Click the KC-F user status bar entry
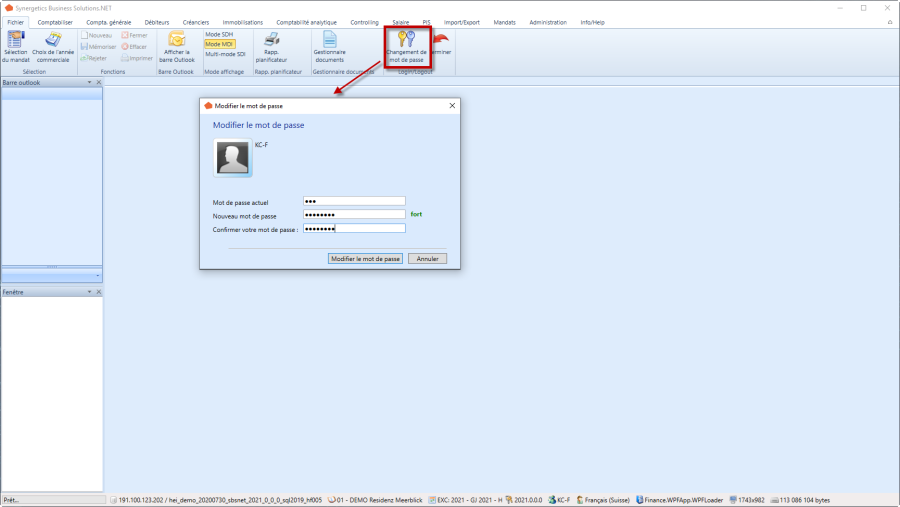This screenshot has height=507, width=900. [559, 500]
